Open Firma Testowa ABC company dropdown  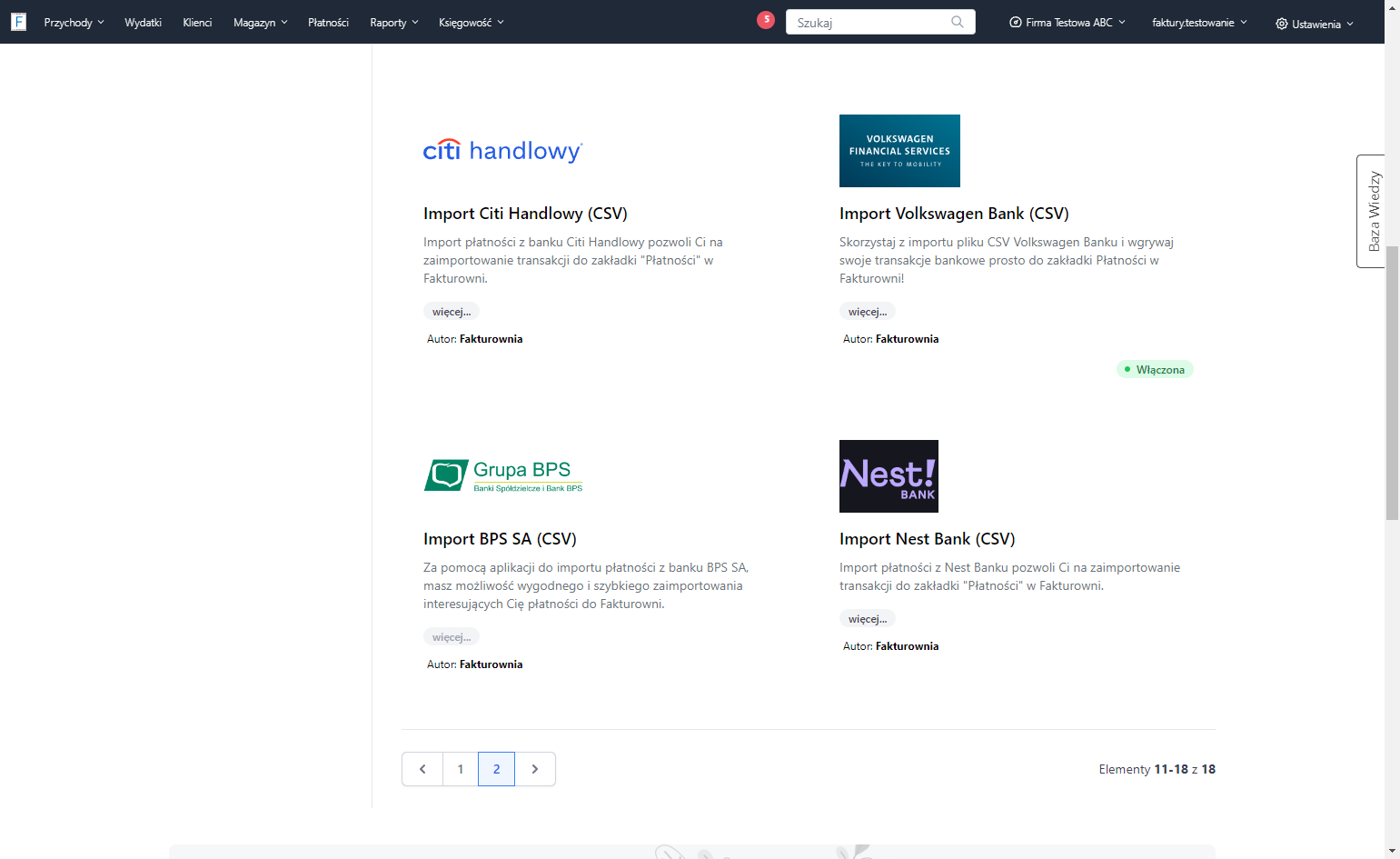(x=1067, y=22)
